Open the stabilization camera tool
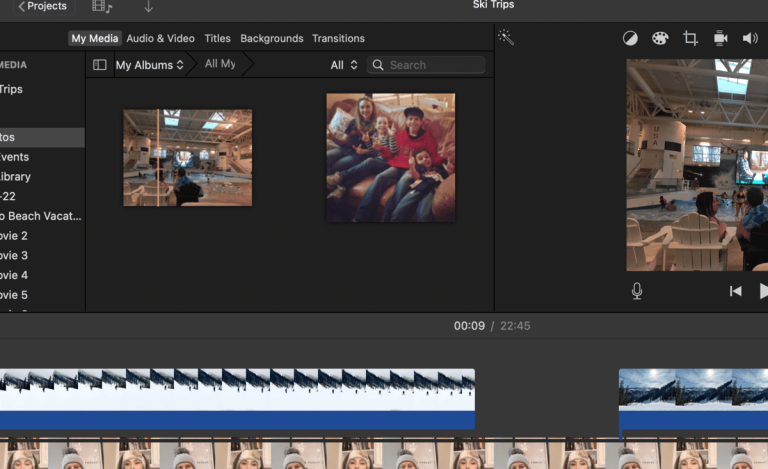This screenshot has height=469, width=768. point(720,38)
